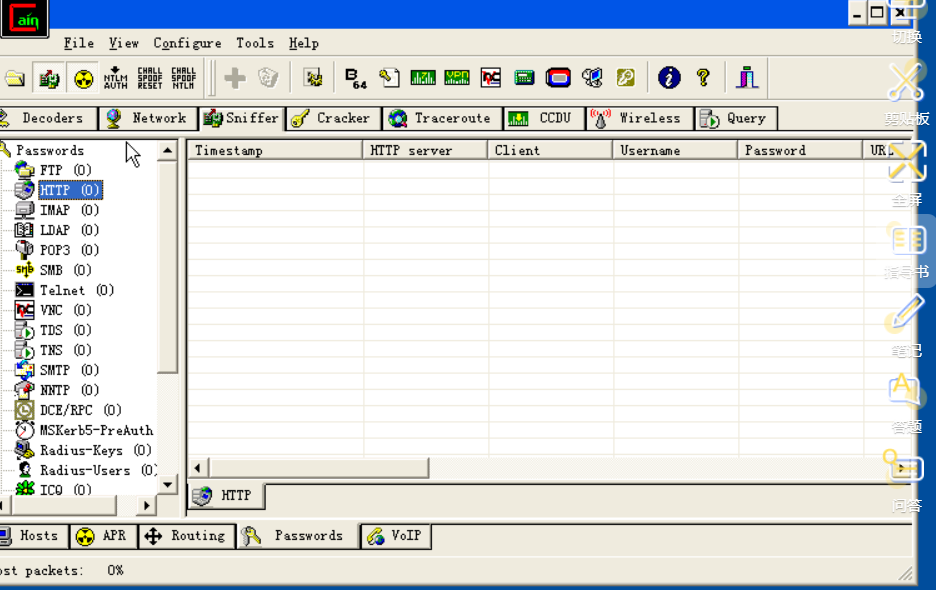
Task: Select VNC (0) in passwords tree
Action: [66, 310]
